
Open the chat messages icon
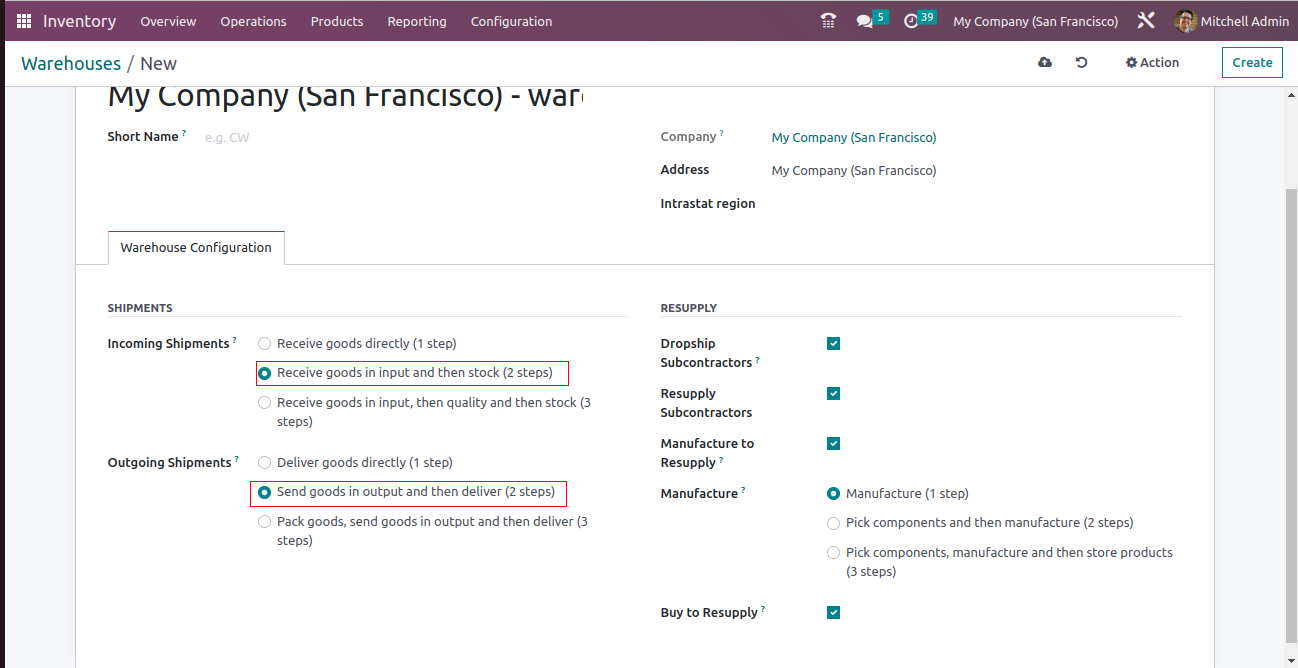coord(865,21)
